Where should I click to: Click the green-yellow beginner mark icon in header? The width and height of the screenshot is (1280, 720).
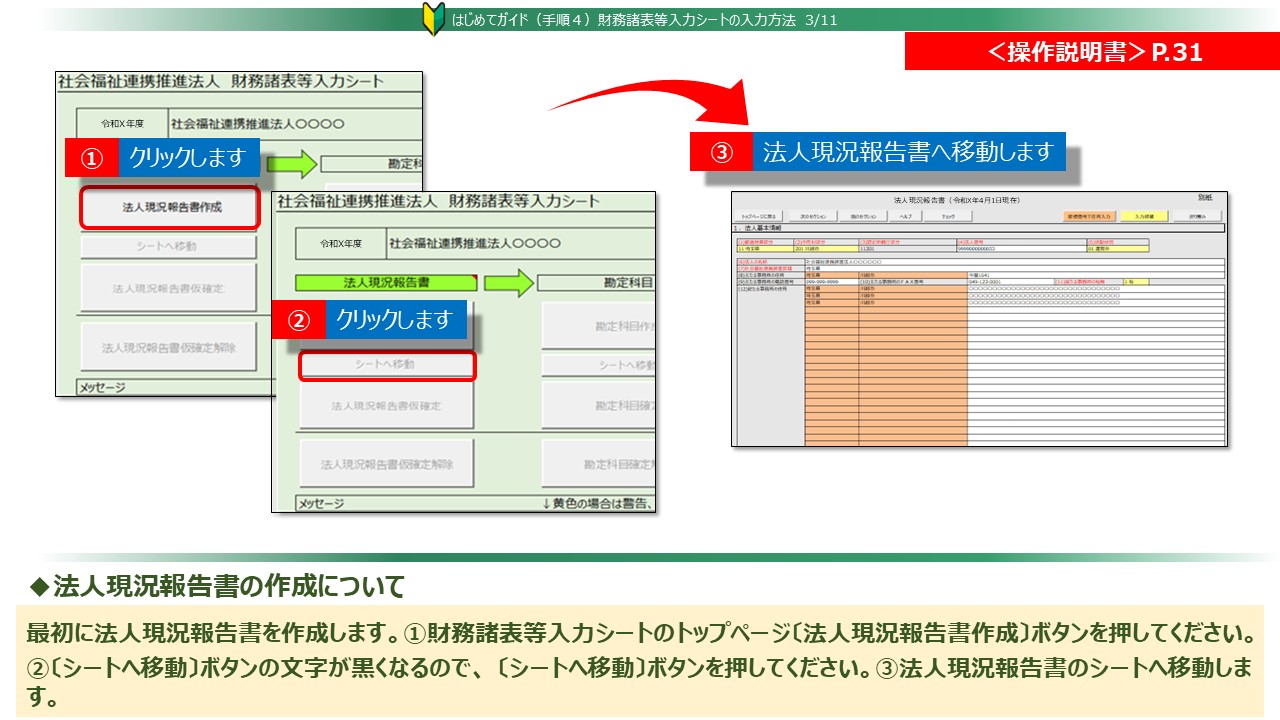click(433, 19)
